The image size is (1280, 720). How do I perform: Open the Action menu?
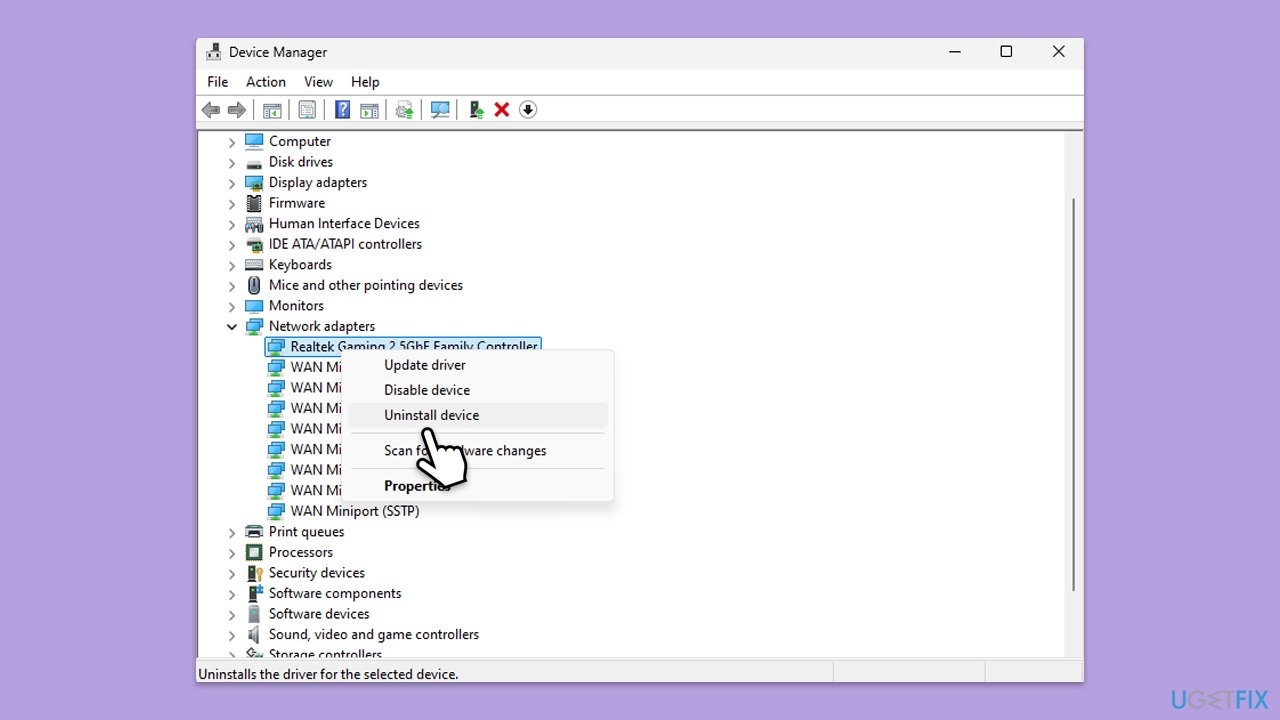coord(266,82)
